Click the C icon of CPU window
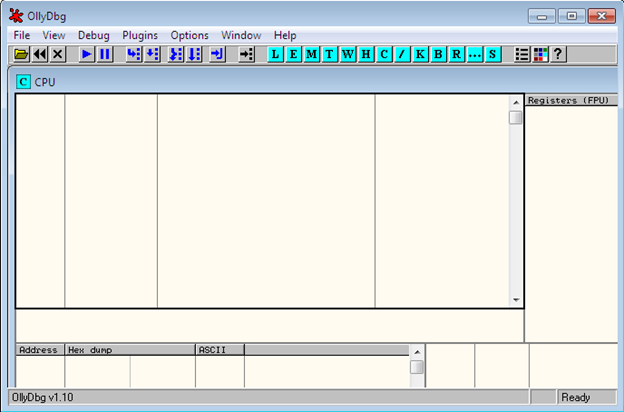The height and width of the screenshot is (412, 624). click(x=24, y=82)
